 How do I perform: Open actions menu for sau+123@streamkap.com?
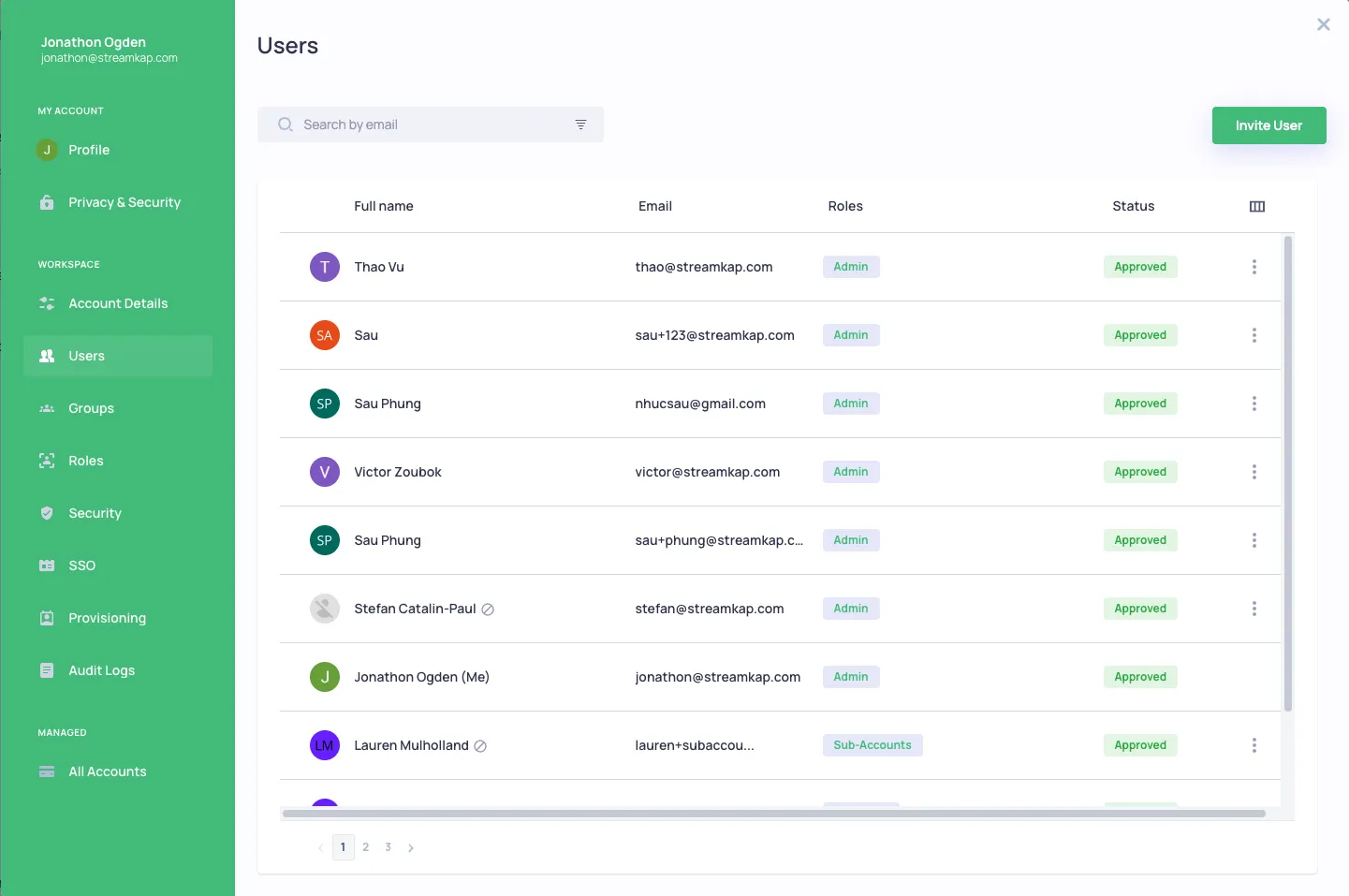point(1254,335)
